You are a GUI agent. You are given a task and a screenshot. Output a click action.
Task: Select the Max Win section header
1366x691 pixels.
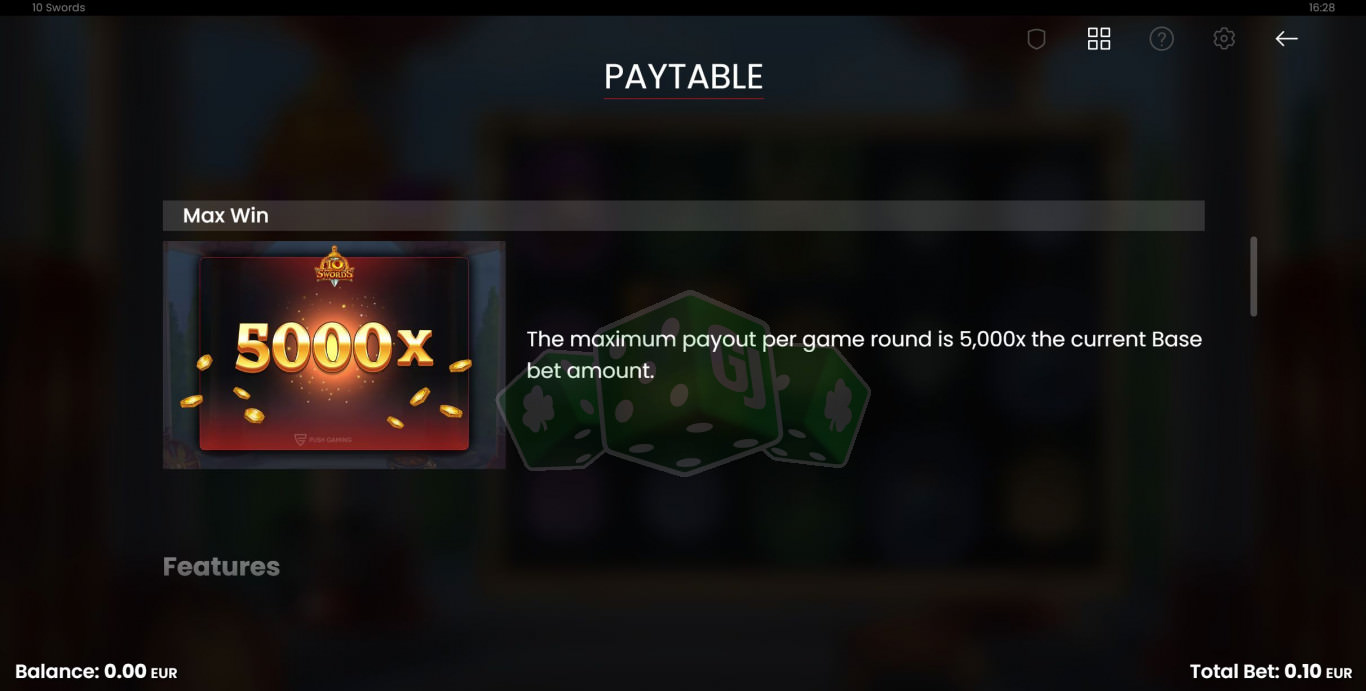click(x=683, y=215)
